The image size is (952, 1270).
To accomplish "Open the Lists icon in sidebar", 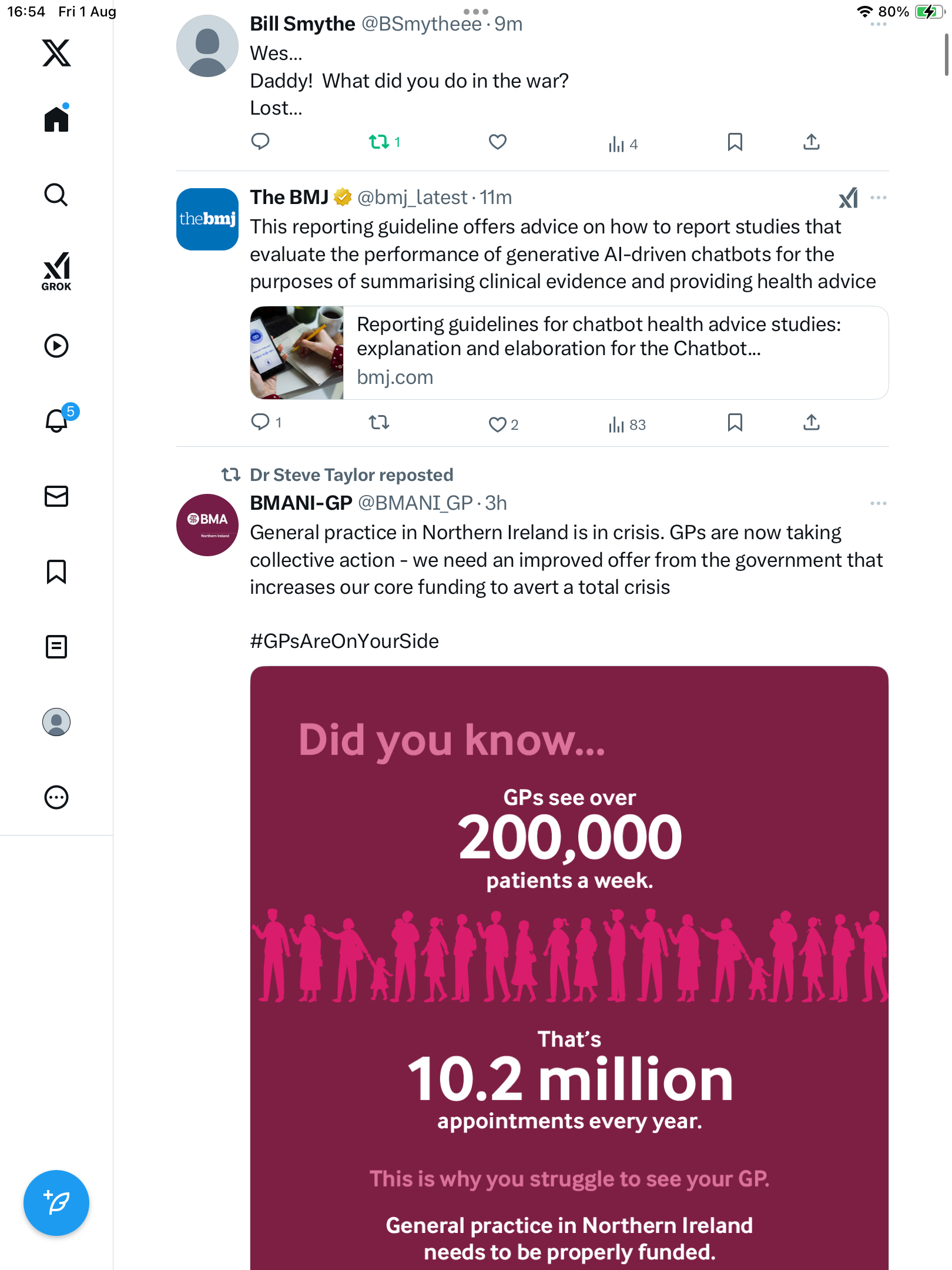I will point(56,647).
